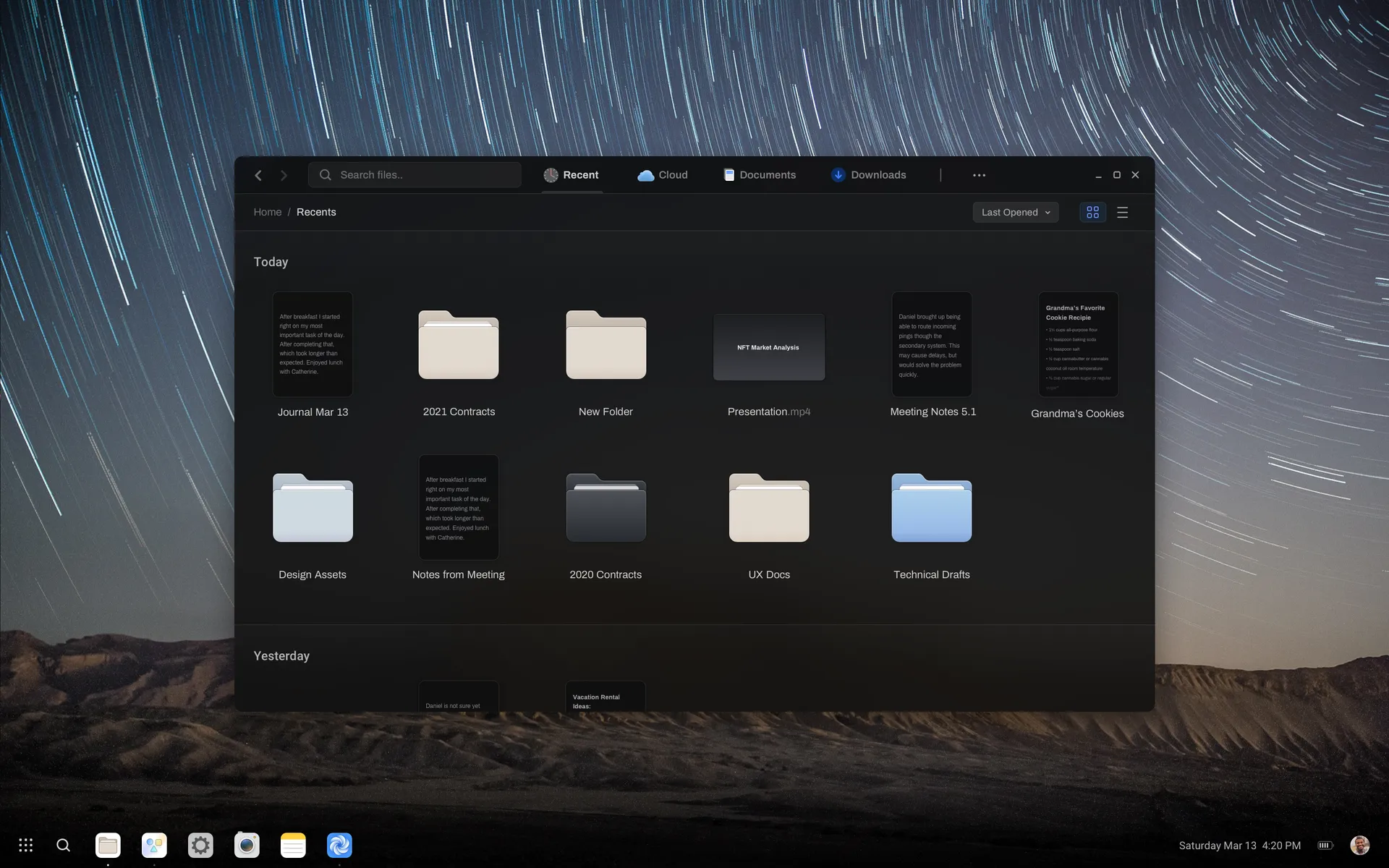Go back with the left arrow
The width and height of the screenshot is (1389, 868).
pyautogui.click(x=258, y=175)
